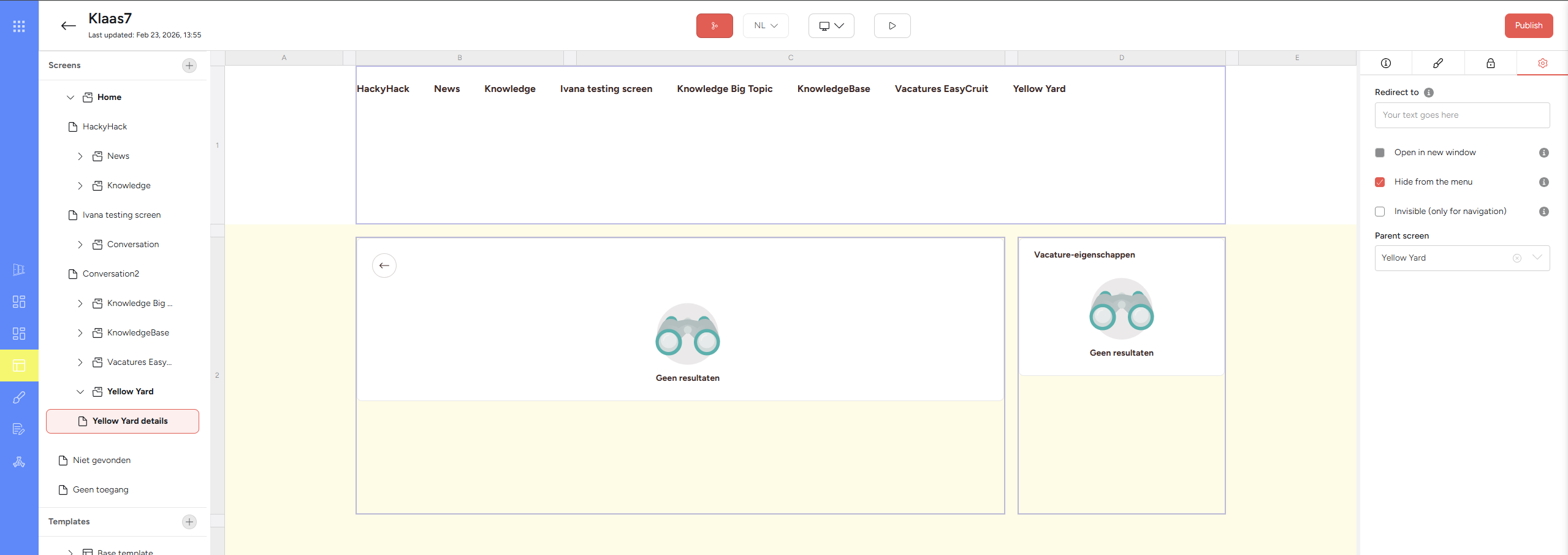
Task: Click the HackyHack page icon in tree
Action: (x=73, y=127)
